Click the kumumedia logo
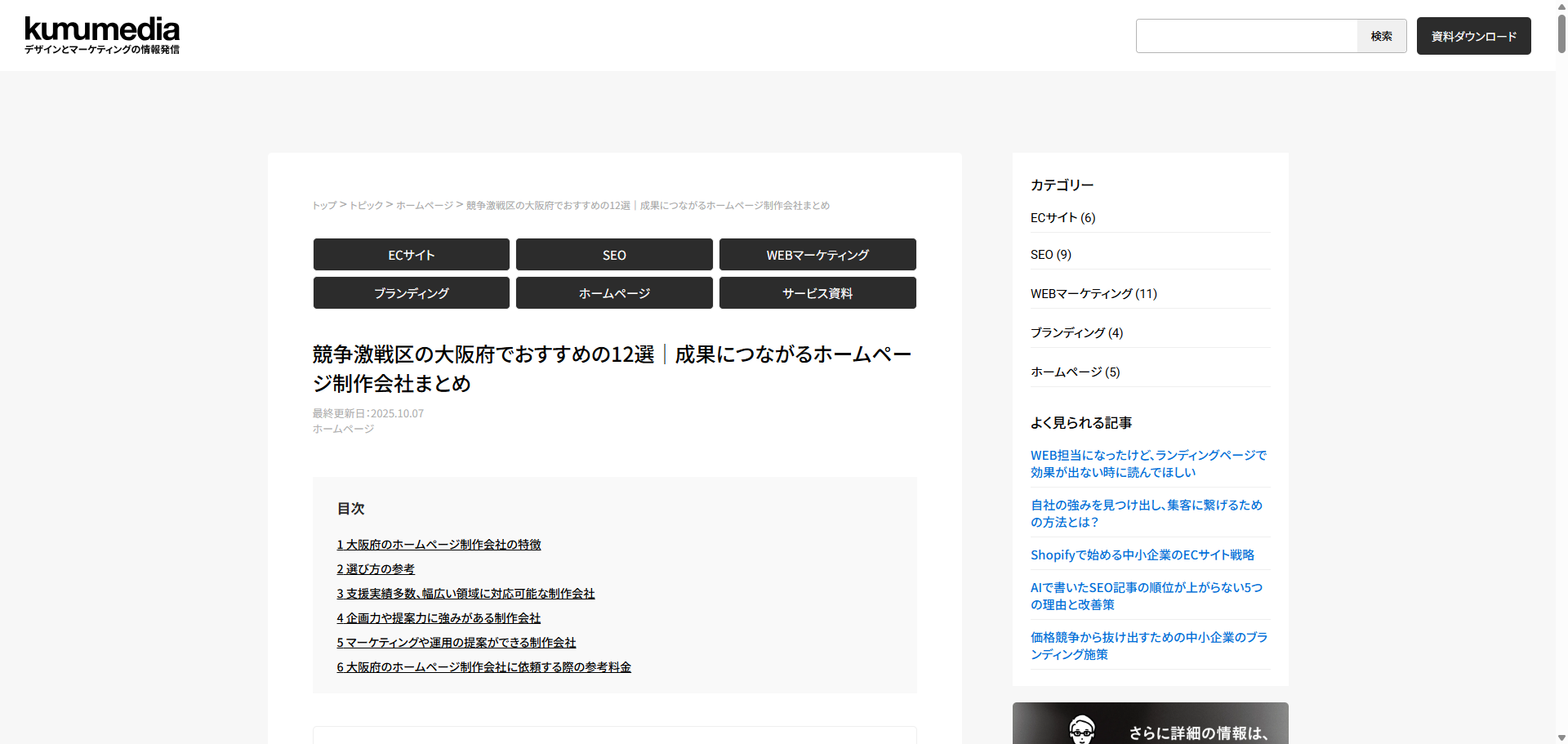 pos(102,36)
